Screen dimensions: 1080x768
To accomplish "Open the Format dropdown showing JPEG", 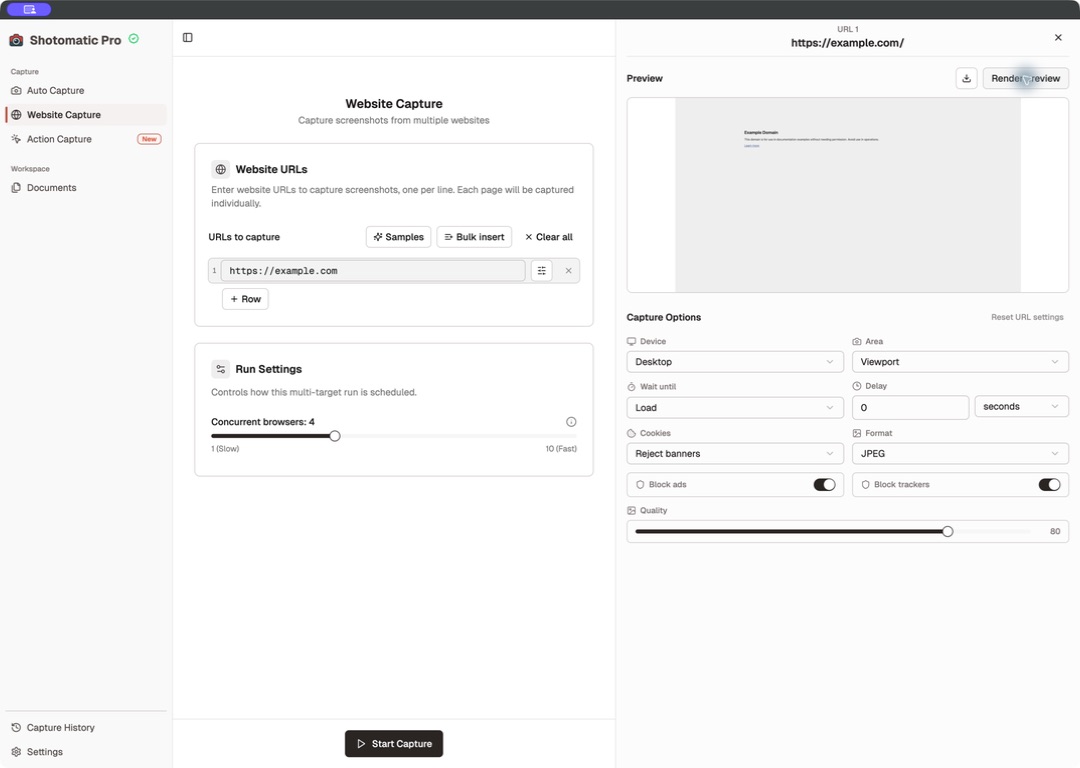I will coord(960,453).
